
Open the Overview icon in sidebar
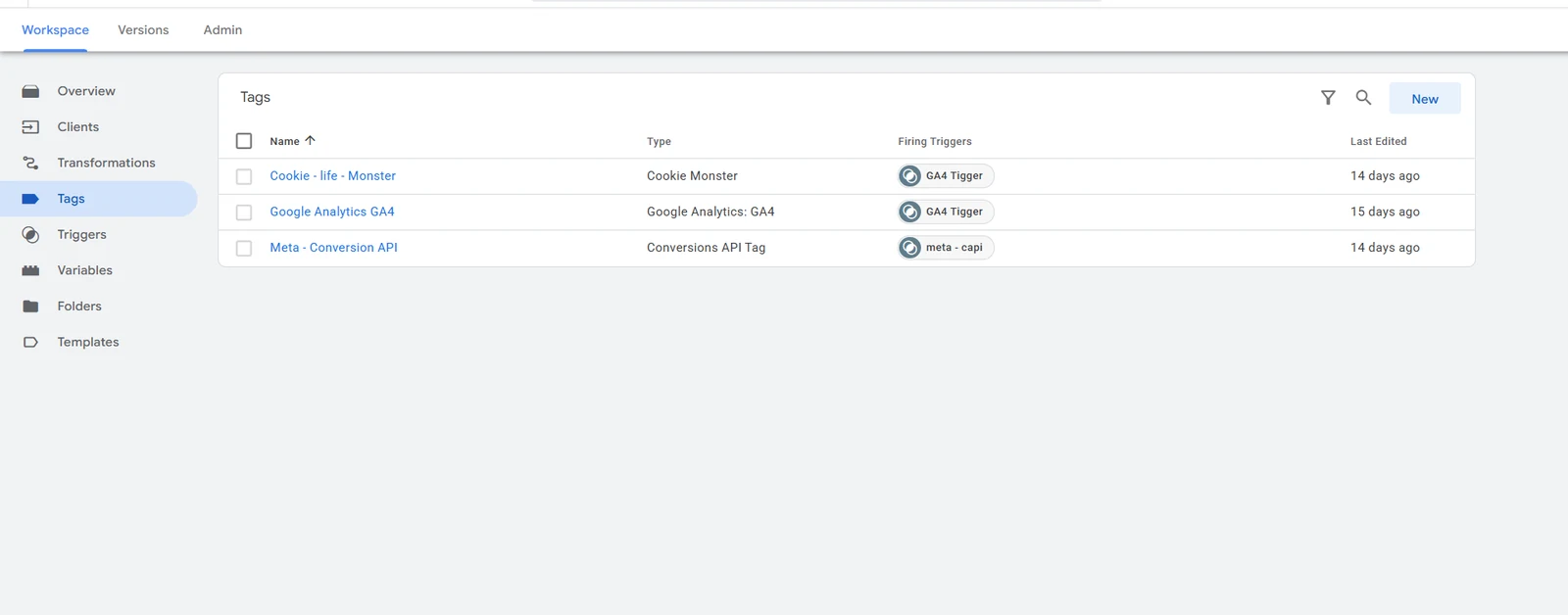pyautogui.click(x=30, y=91)
